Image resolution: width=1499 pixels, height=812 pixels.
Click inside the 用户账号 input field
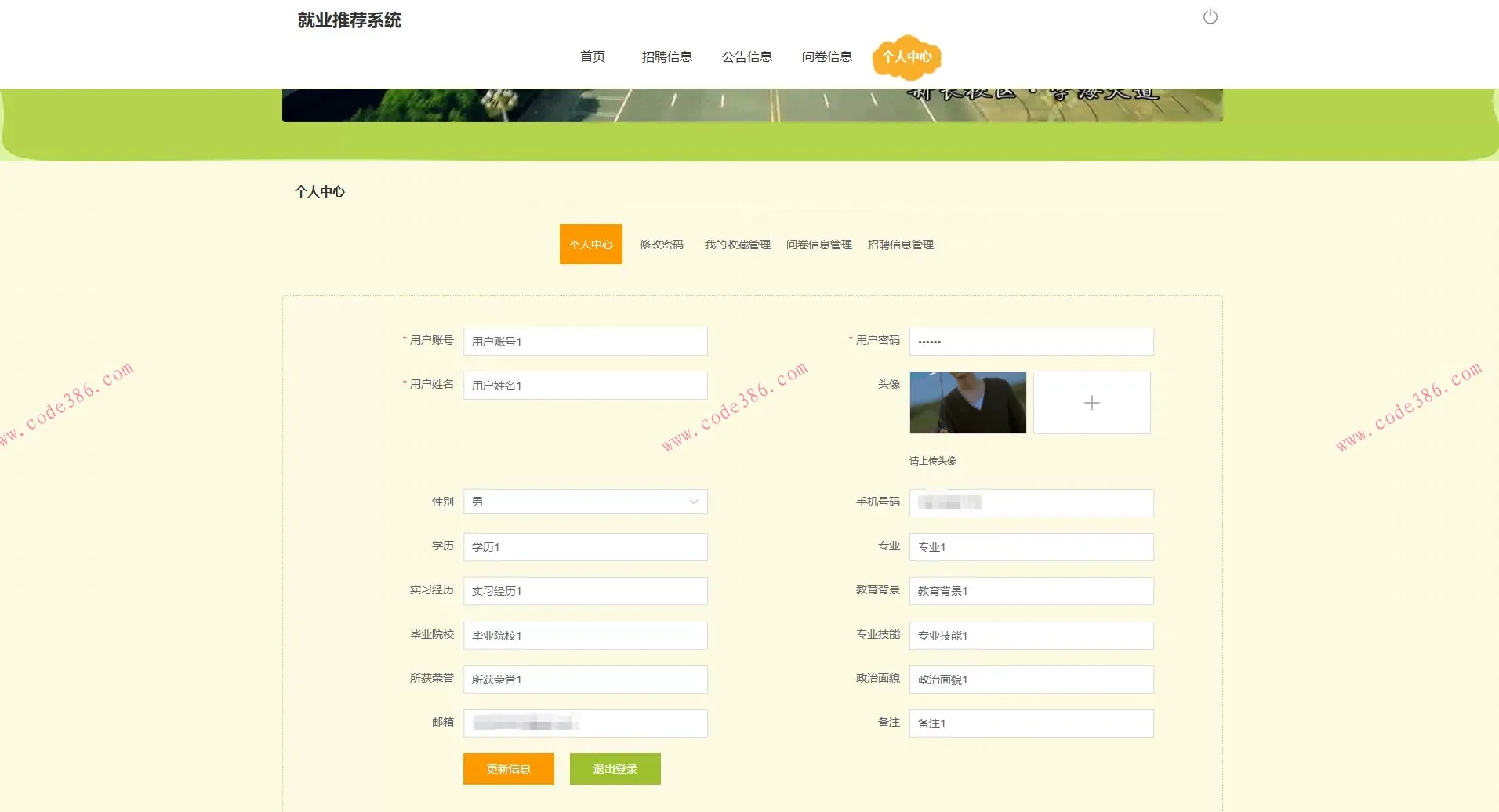point(585,342)
